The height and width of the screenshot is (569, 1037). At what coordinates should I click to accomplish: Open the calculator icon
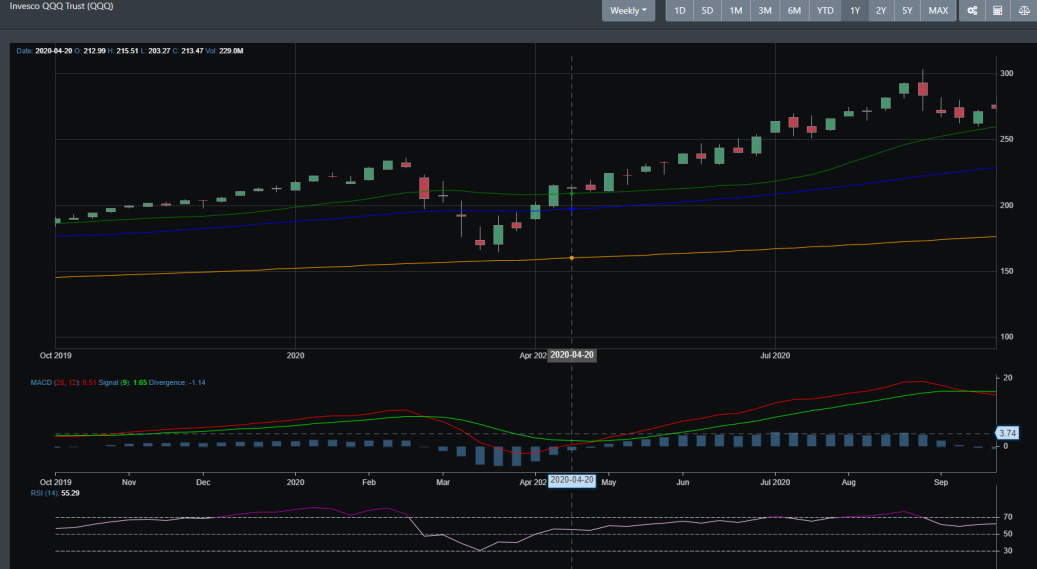(x=997, y=11)
